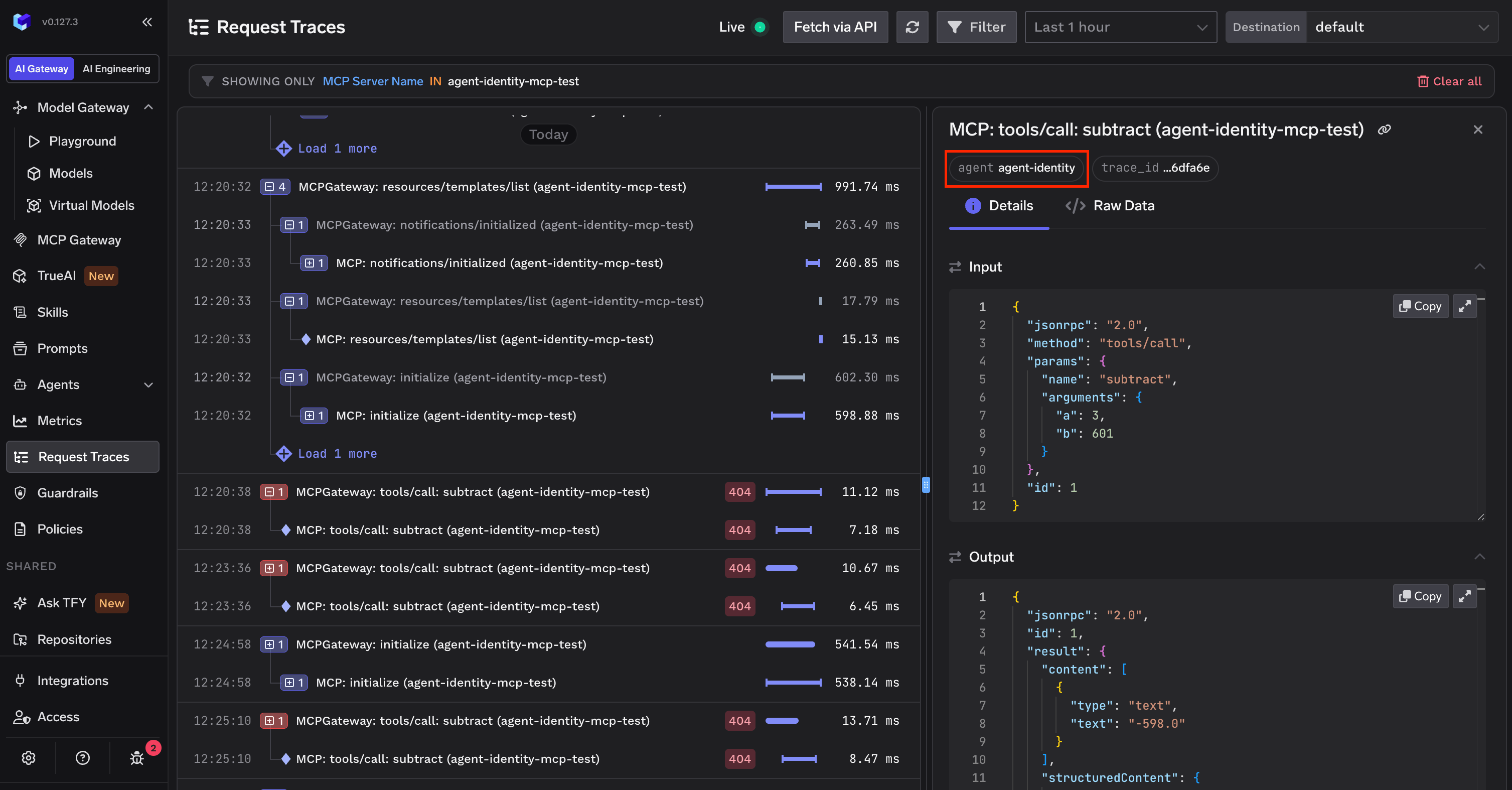Open Skills page
The image size is (1512, 790).
pyautogui.click(x=52, y=312)
